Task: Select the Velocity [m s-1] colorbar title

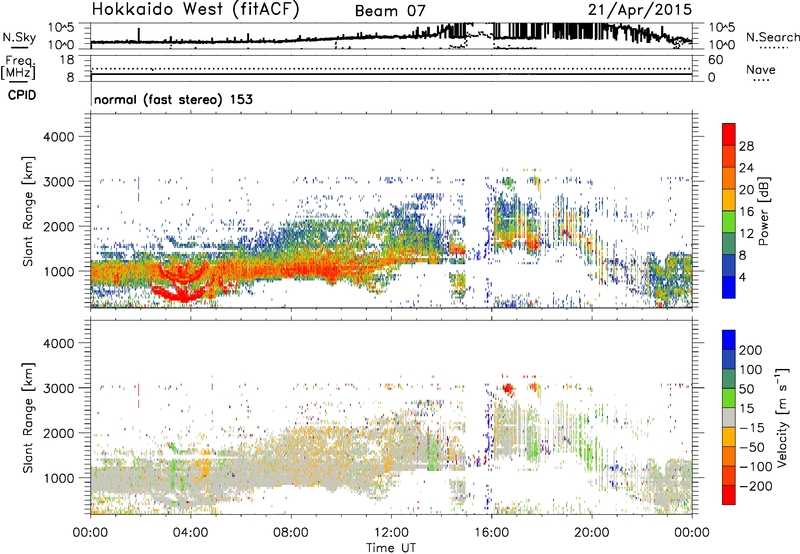Action: pos(782,417)
